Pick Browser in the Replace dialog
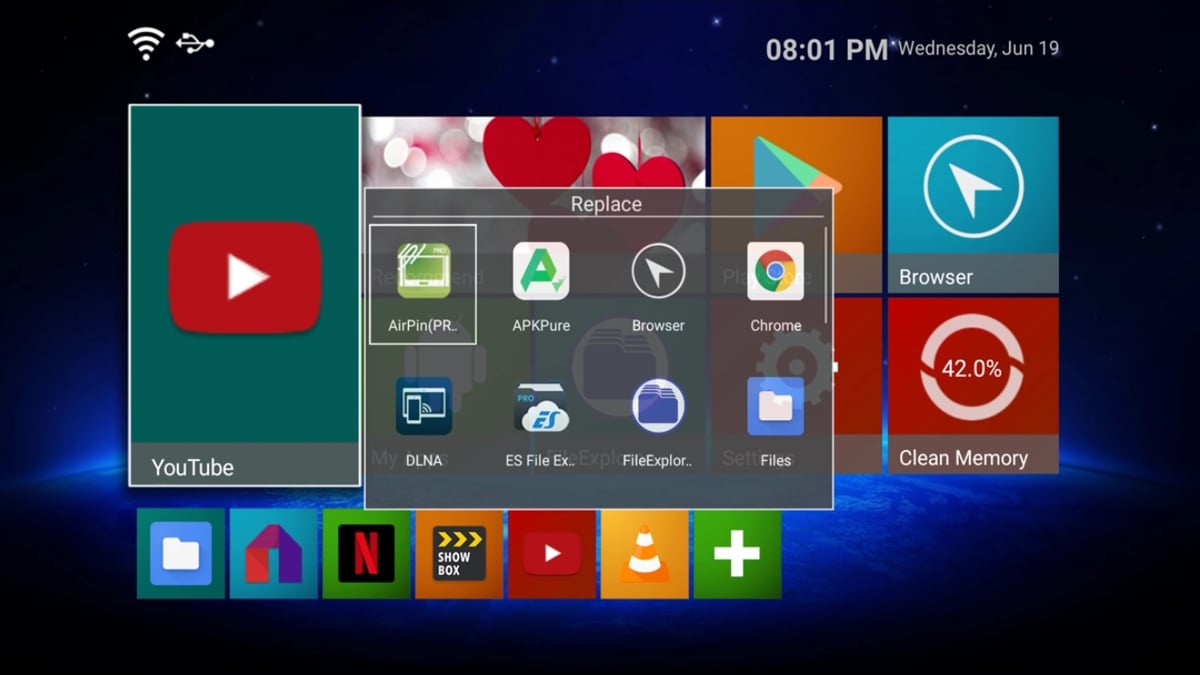This screenshot has width=1200, height=675. (x=658, y=285)
